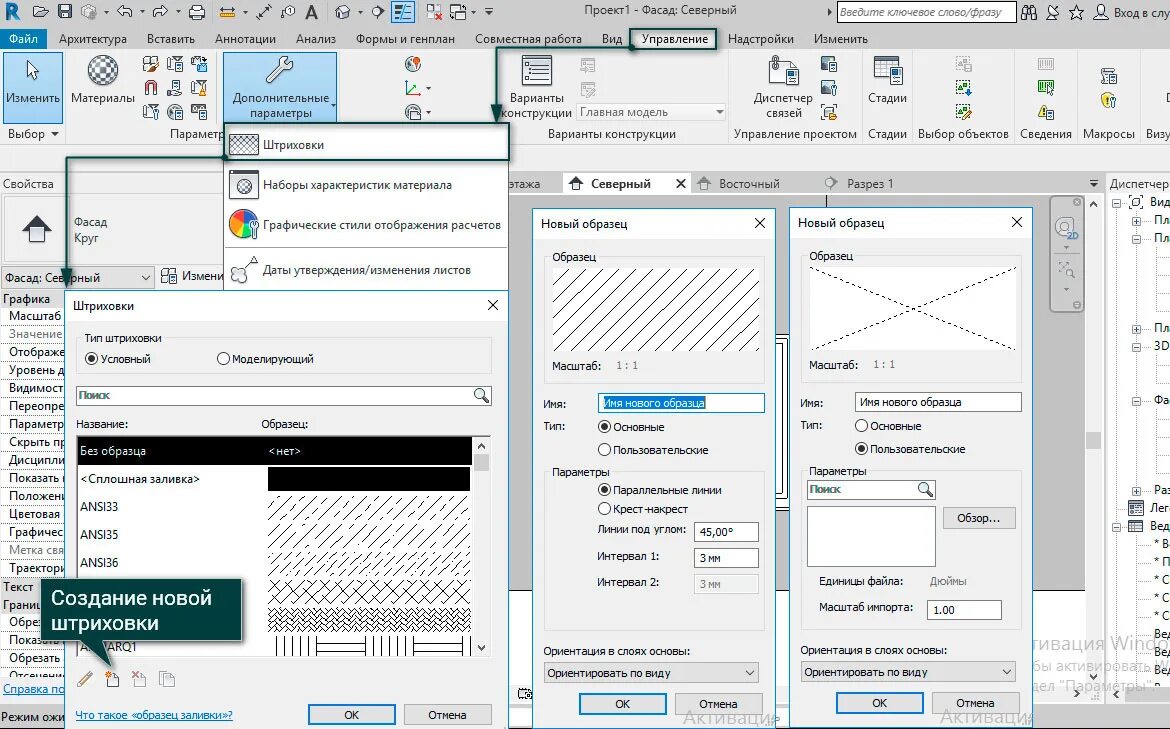Open the Архитектура ribbon tab
1170x729 pixels.
(x=93, y=39)
